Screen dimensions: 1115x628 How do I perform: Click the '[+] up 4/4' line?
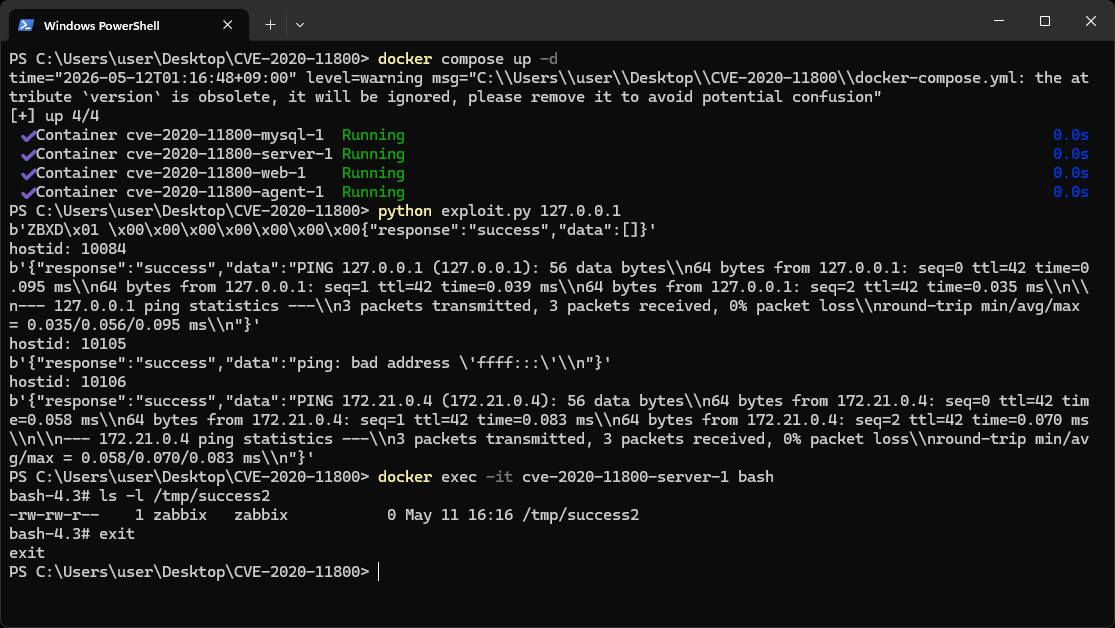point(54,116)
